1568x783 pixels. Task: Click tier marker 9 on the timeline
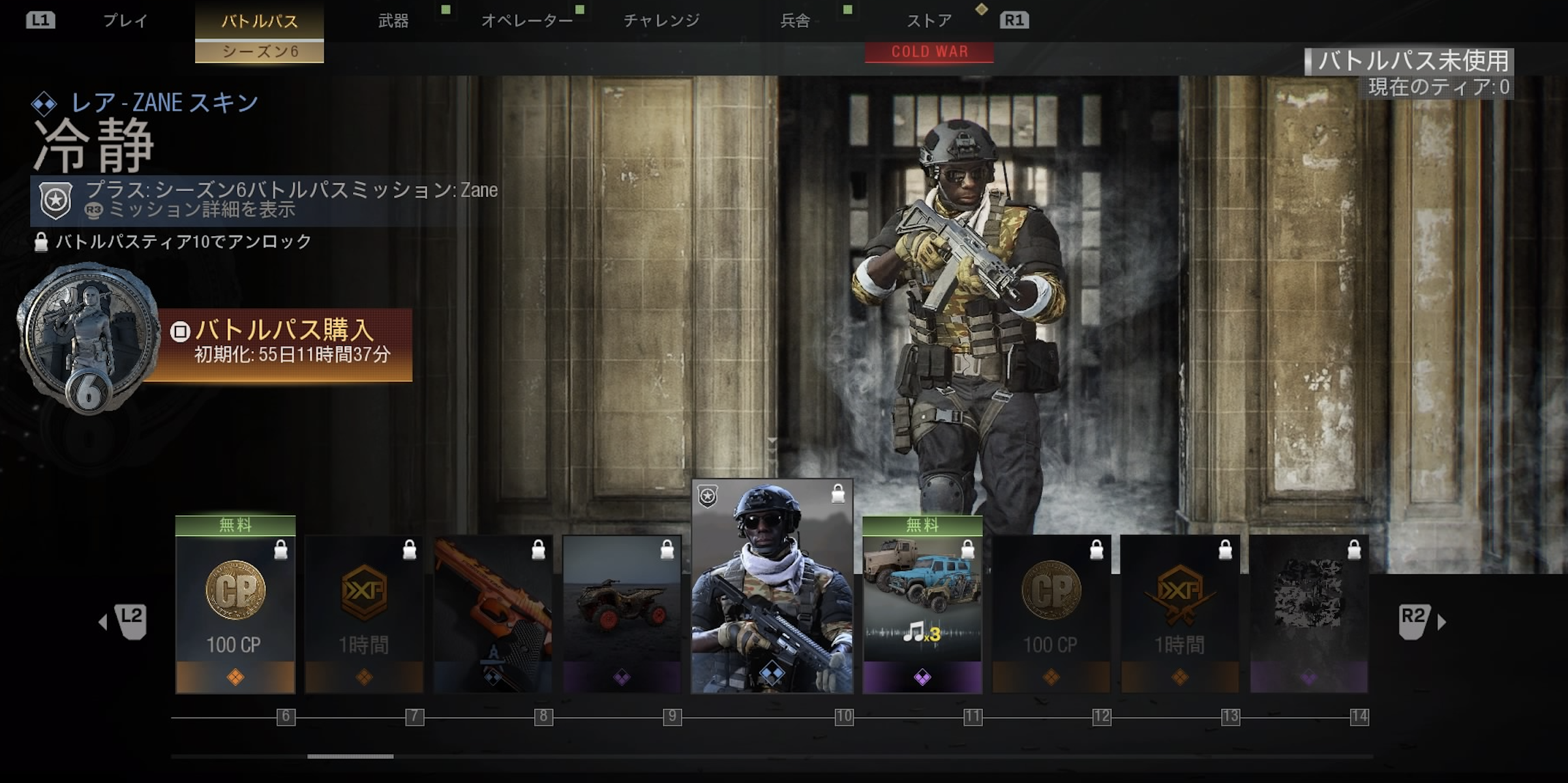[672, 716]
